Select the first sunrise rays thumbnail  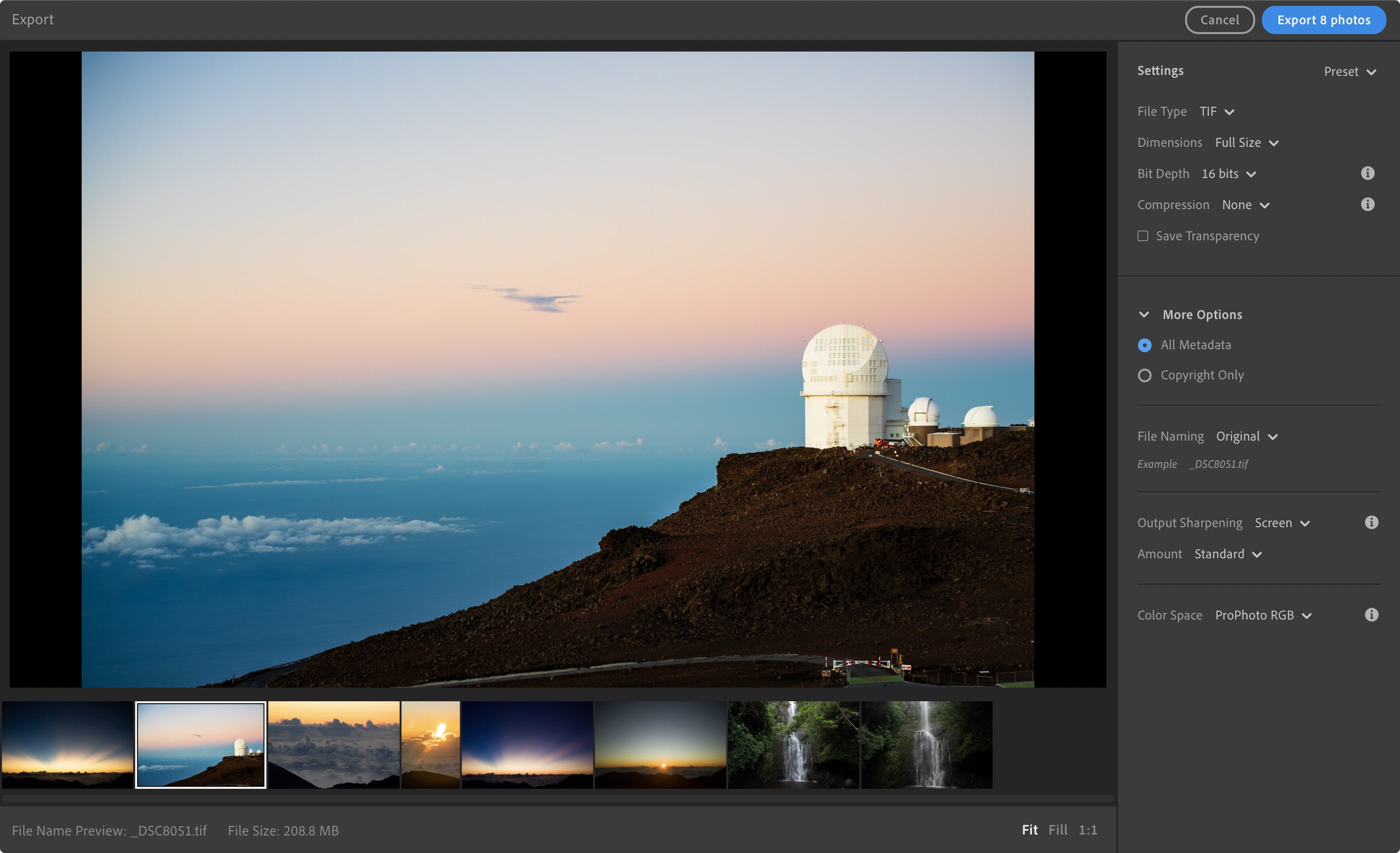point(67,745)
